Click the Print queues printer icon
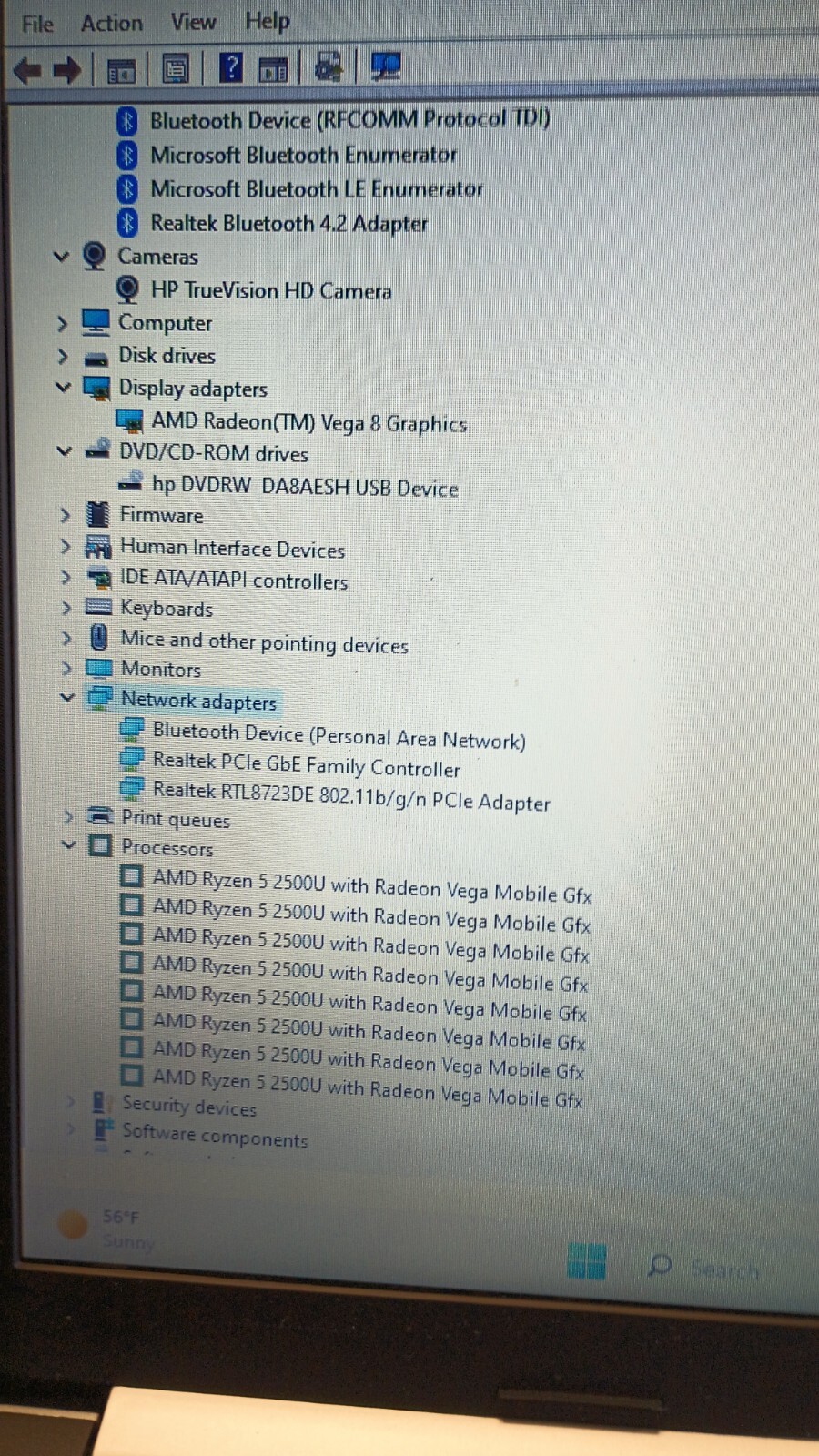 pos(100,815)
